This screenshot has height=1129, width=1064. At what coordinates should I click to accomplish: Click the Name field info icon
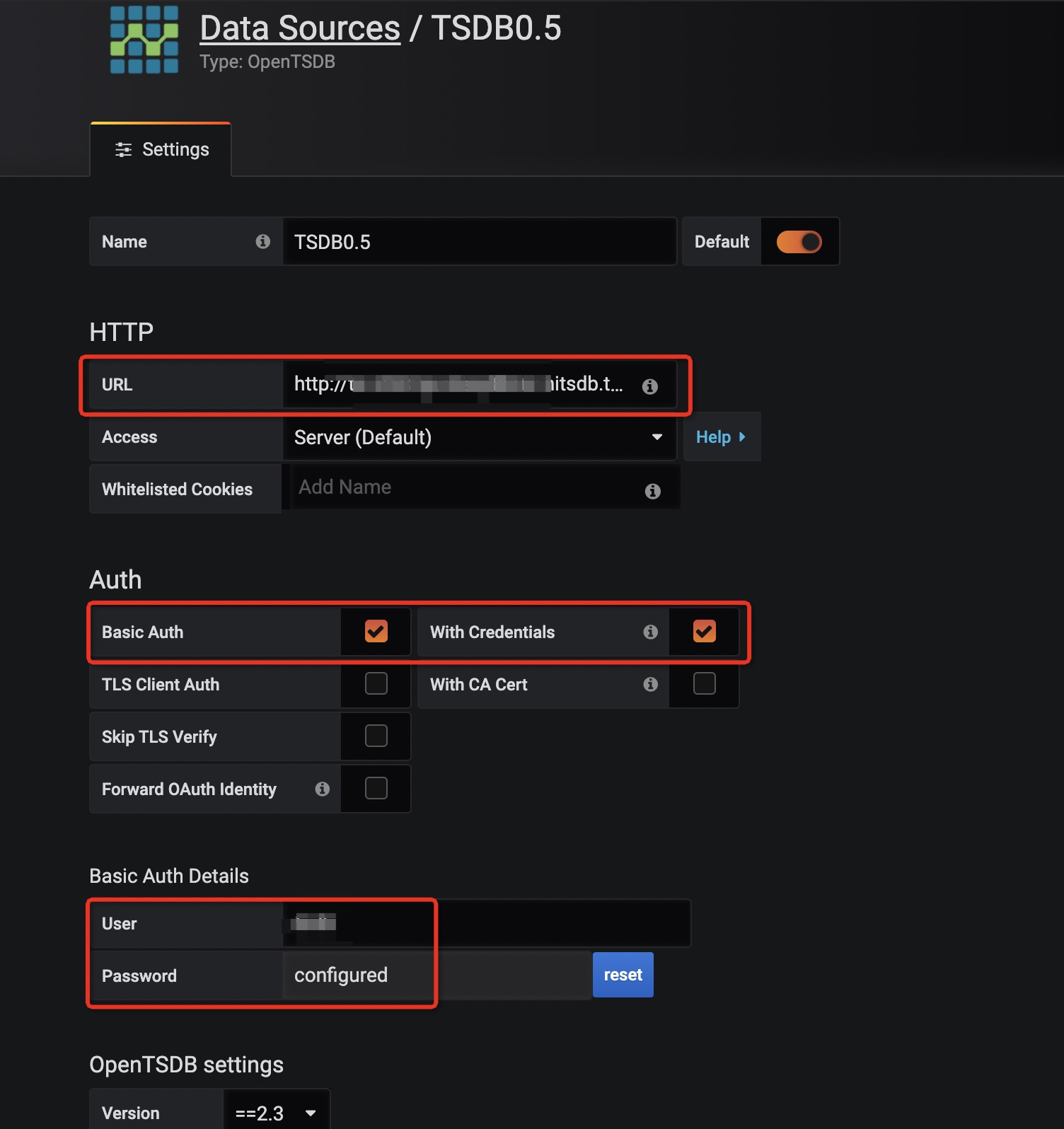pyautogui.click(x=263, y=242)
